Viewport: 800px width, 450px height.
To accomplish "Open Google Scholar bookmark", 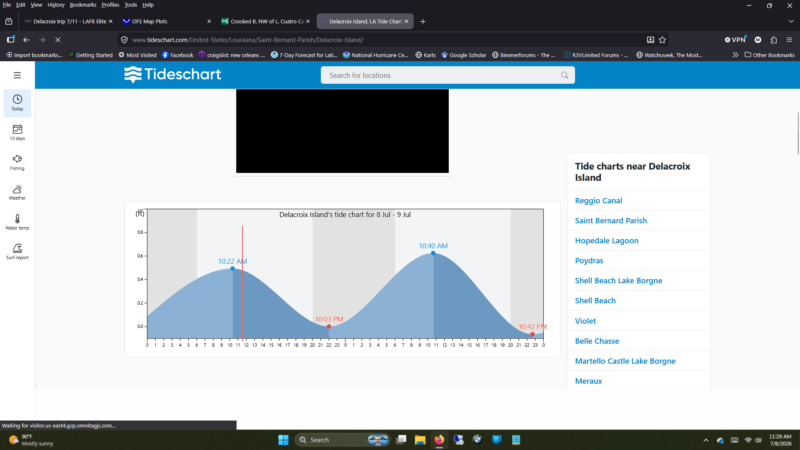I will [x=463, y=55].
